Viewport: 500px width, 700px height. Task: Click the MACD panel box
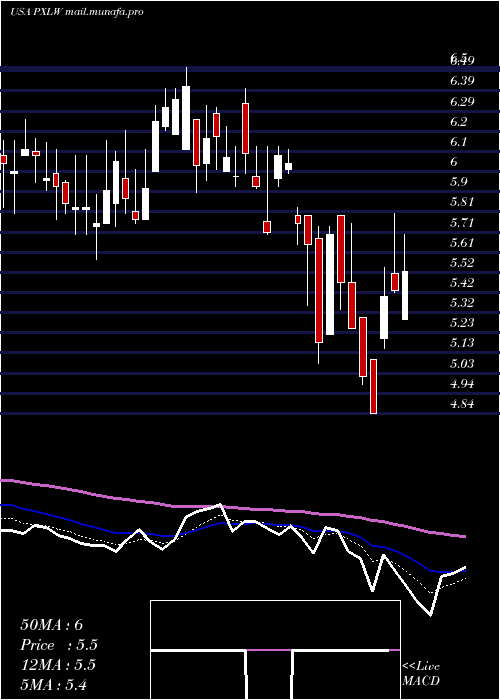click(275, 650)
